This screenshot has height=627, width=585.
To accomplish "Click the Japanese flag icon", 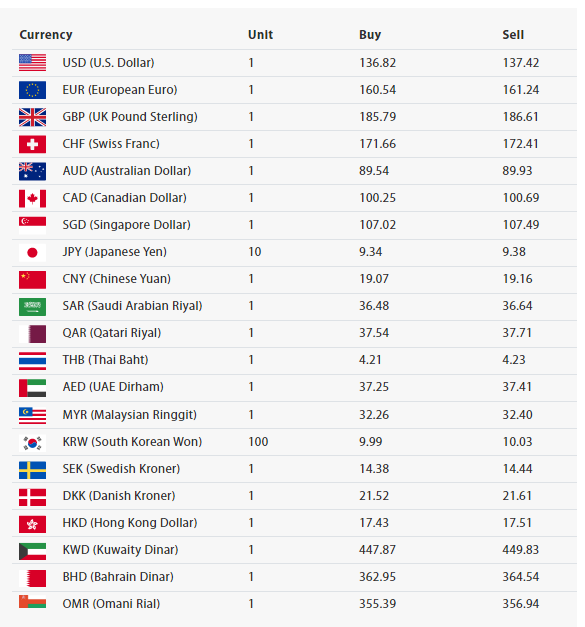I will [32, 252].
